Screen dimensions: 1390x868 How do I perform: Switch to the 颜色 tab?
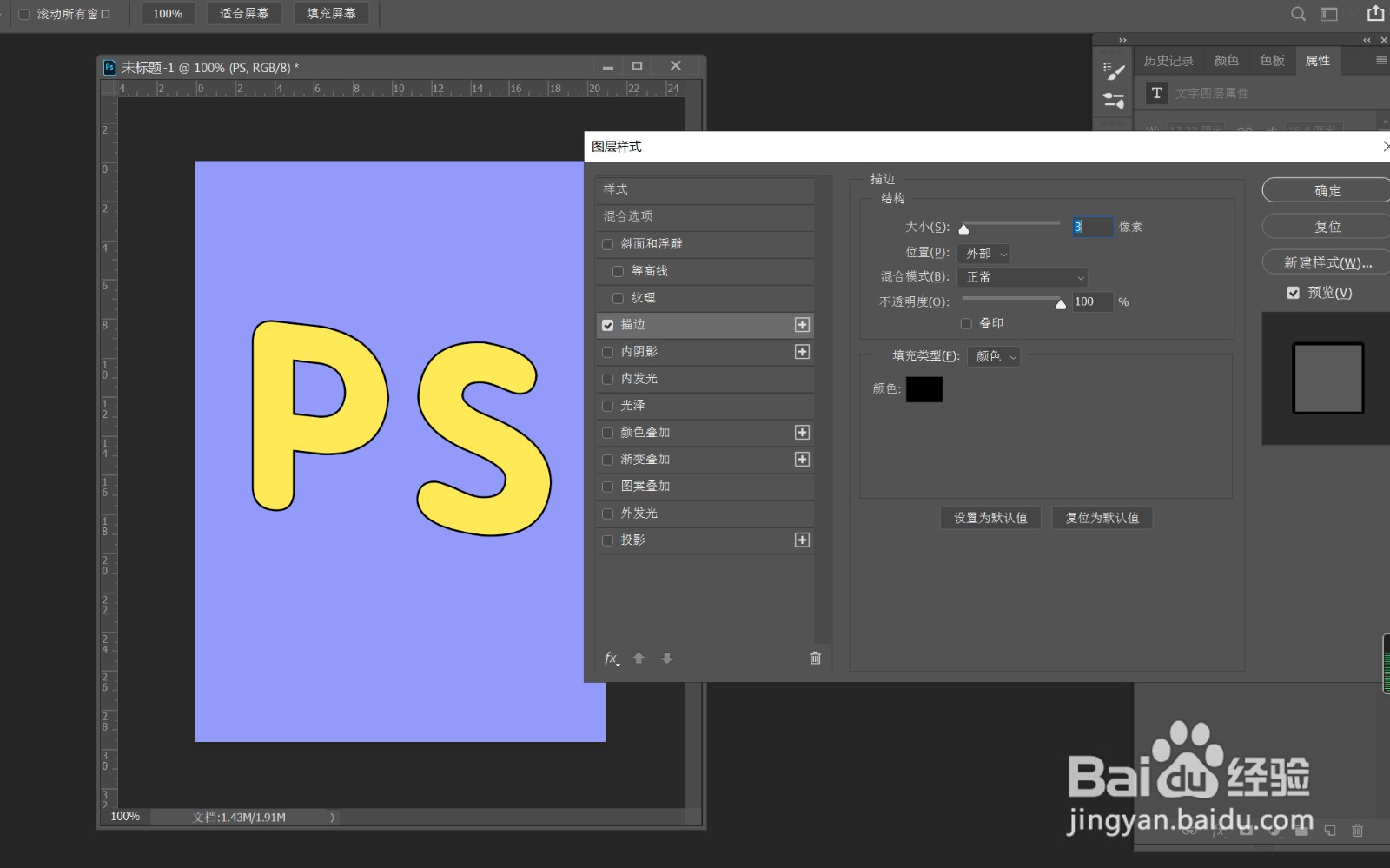1227,61
